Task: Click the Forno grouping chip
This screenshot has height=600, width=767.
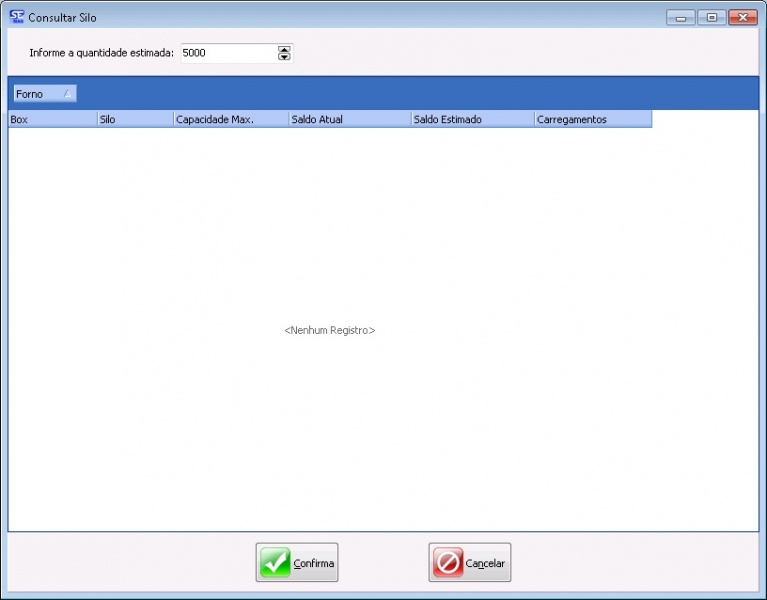Action: coord(36,94)
